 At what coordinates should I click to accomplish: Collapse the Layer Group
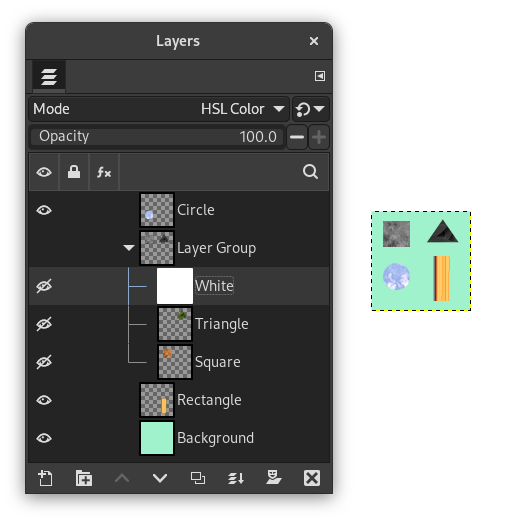[x=129, y=248]
